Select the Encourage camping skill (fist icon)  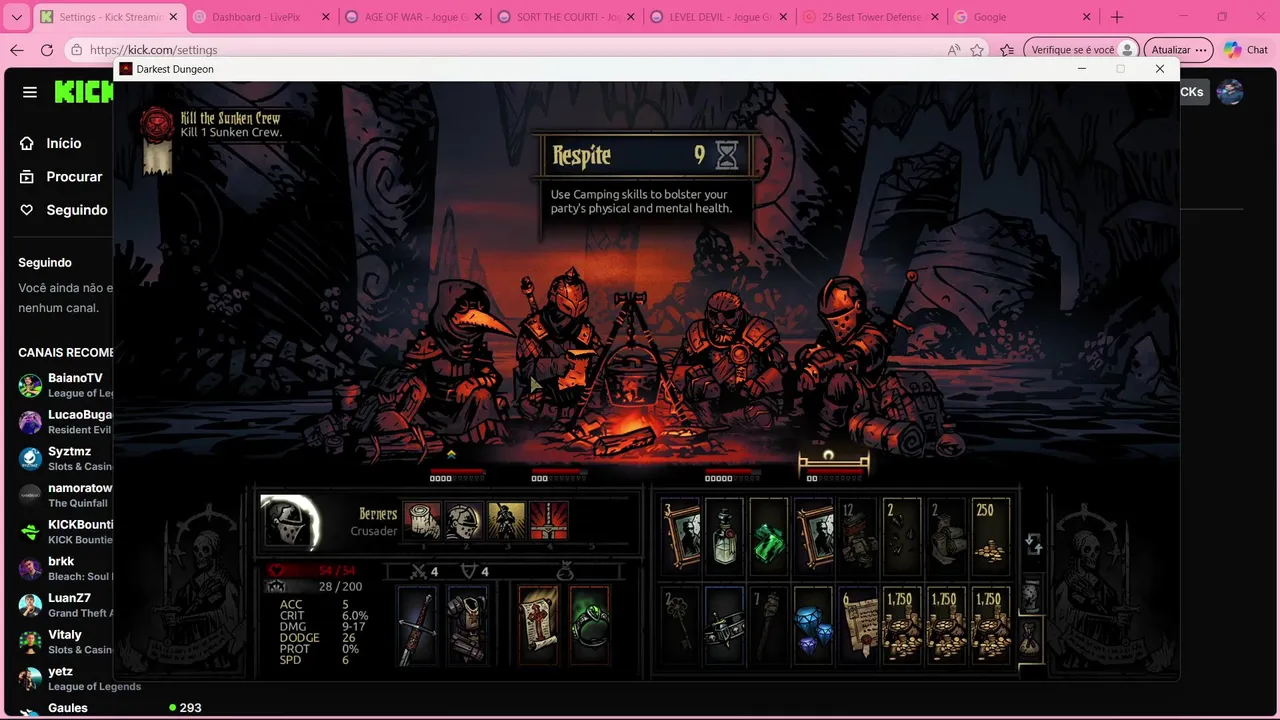click(422, 521)
